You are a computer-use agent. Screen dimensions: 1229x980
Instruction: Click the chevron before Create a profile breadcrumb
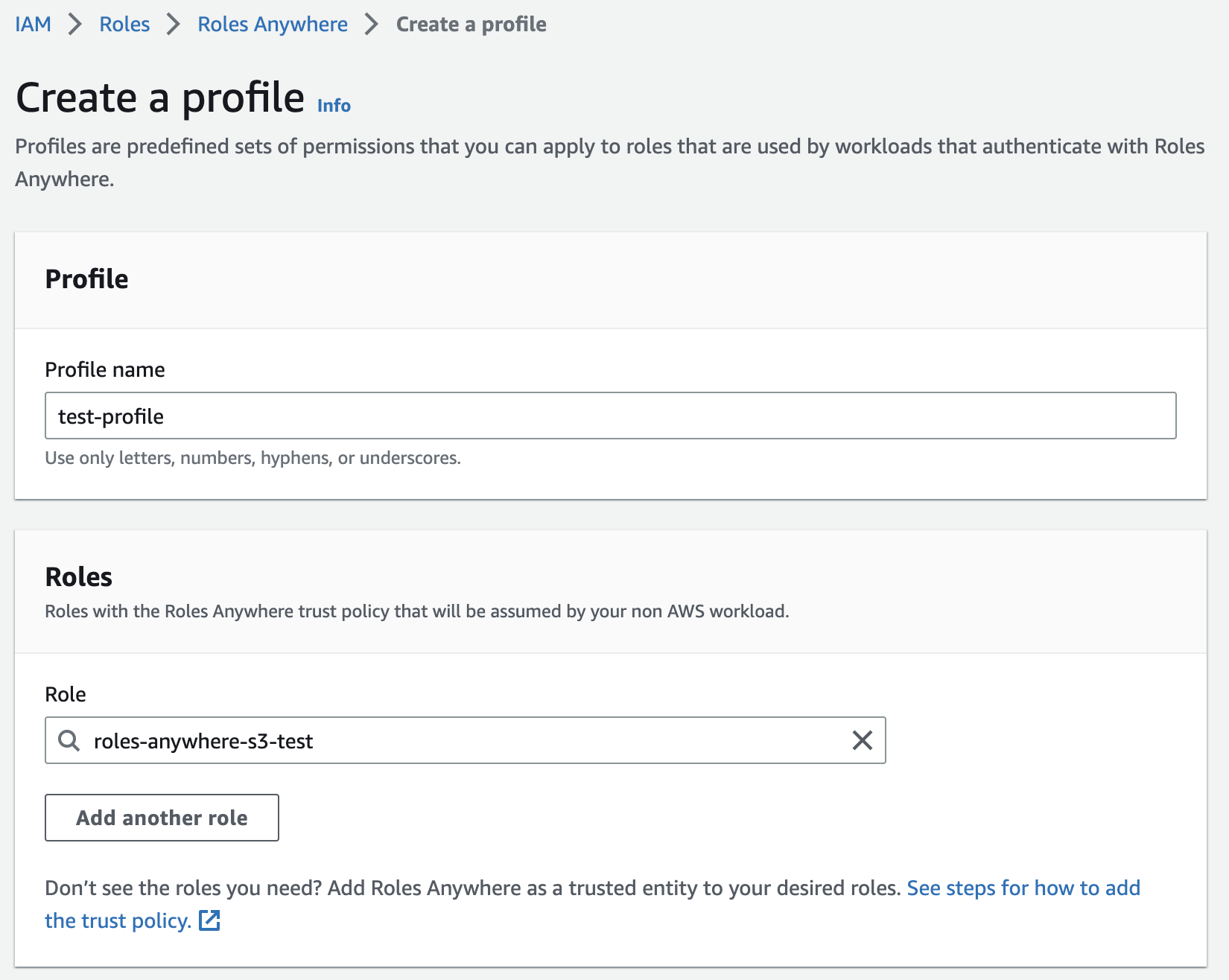click(x=372, y=24)
